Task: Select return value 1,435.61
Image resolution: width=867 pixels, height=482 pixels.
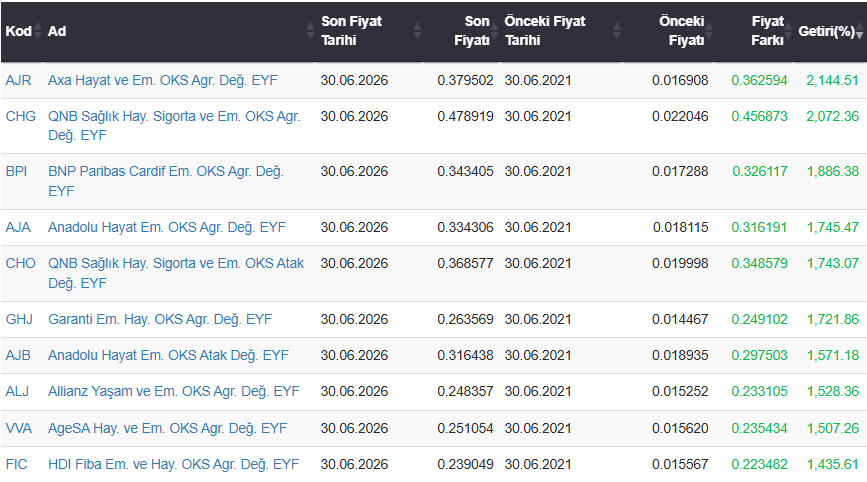Action: tap(833, 464)
